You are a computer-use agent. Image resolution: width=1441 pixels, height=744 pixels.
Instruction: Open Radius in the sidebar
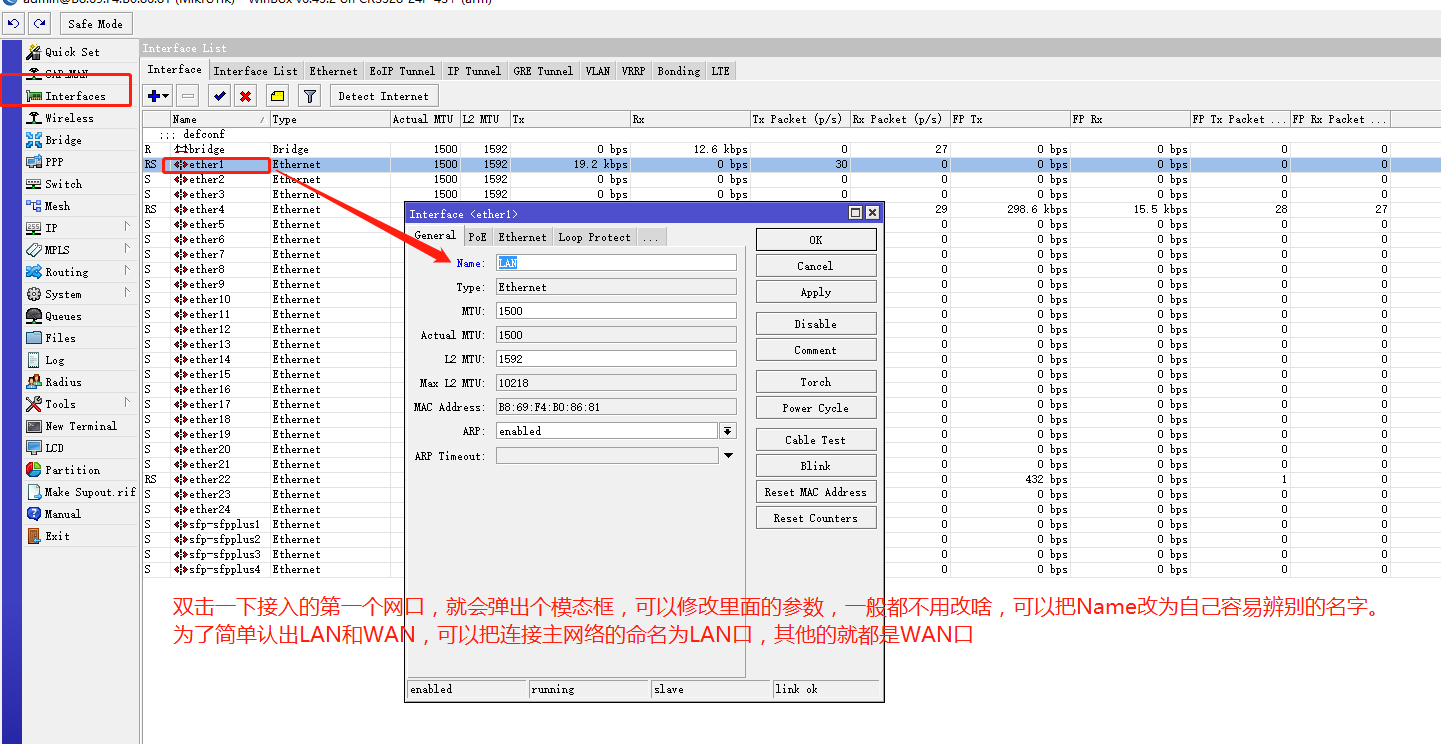[63, 382]
